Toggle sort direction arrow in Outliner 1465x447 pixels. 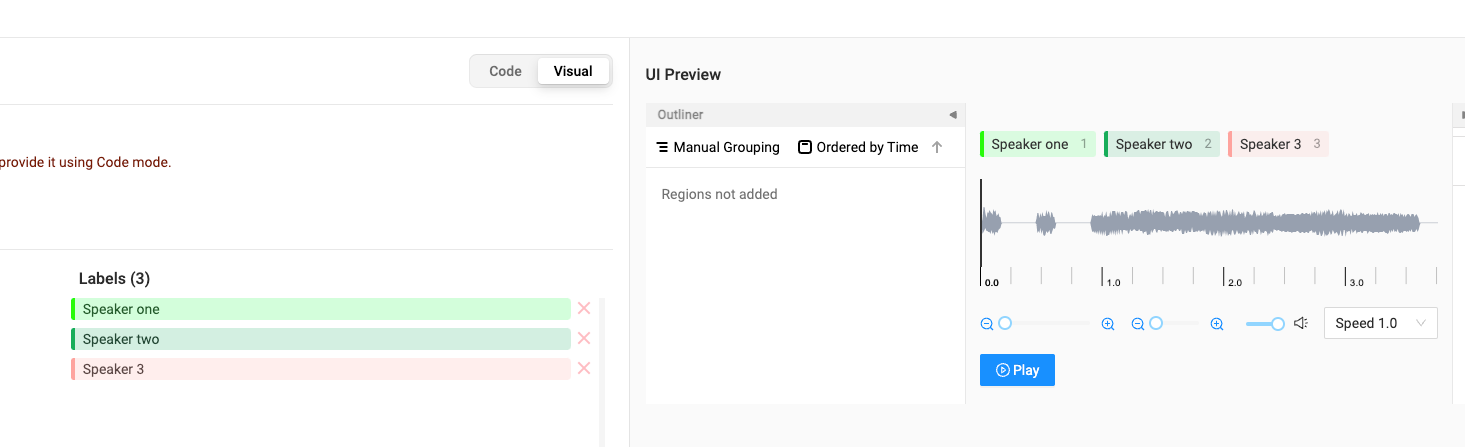coord(937,147)
